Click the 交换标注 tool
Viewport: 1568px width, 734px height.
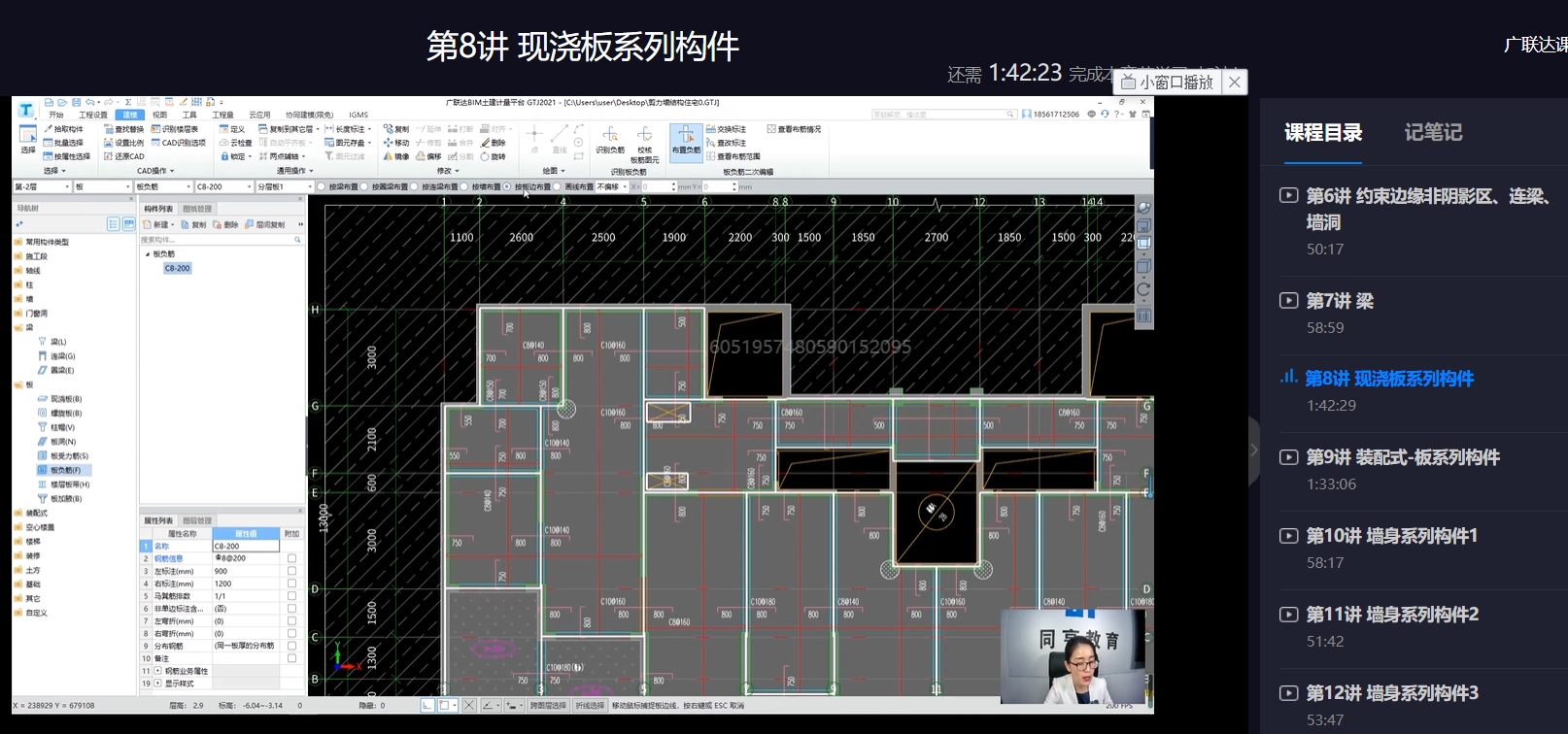pos(727,129)
